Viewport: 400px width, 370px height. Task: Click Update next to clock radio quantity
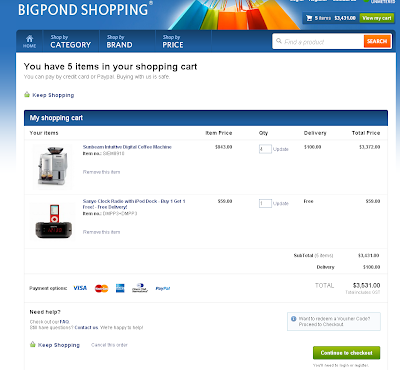coord(281,203)
